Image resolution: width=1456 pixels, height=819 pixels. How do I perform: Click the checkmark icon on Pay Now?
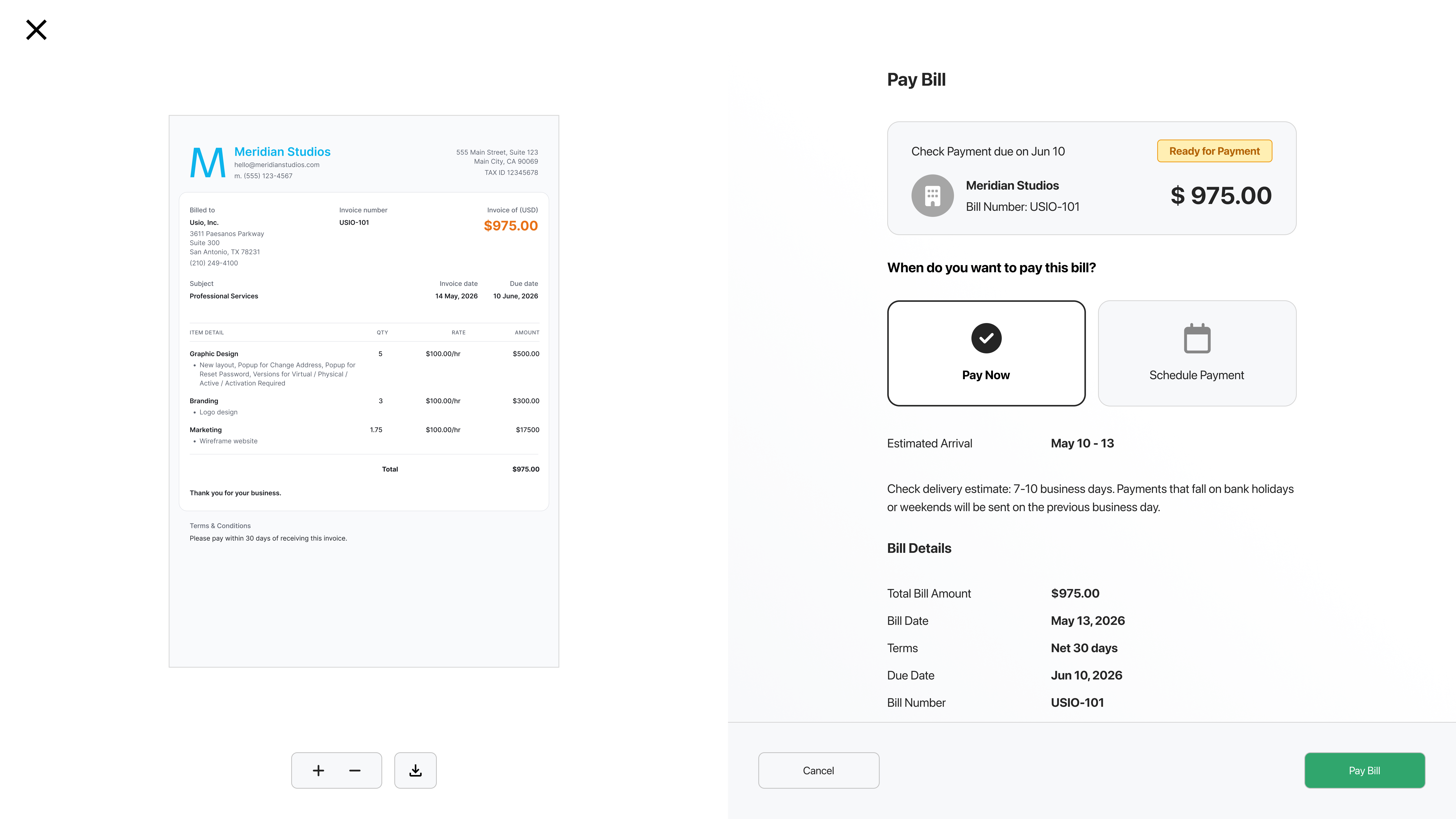coord(986,338)
